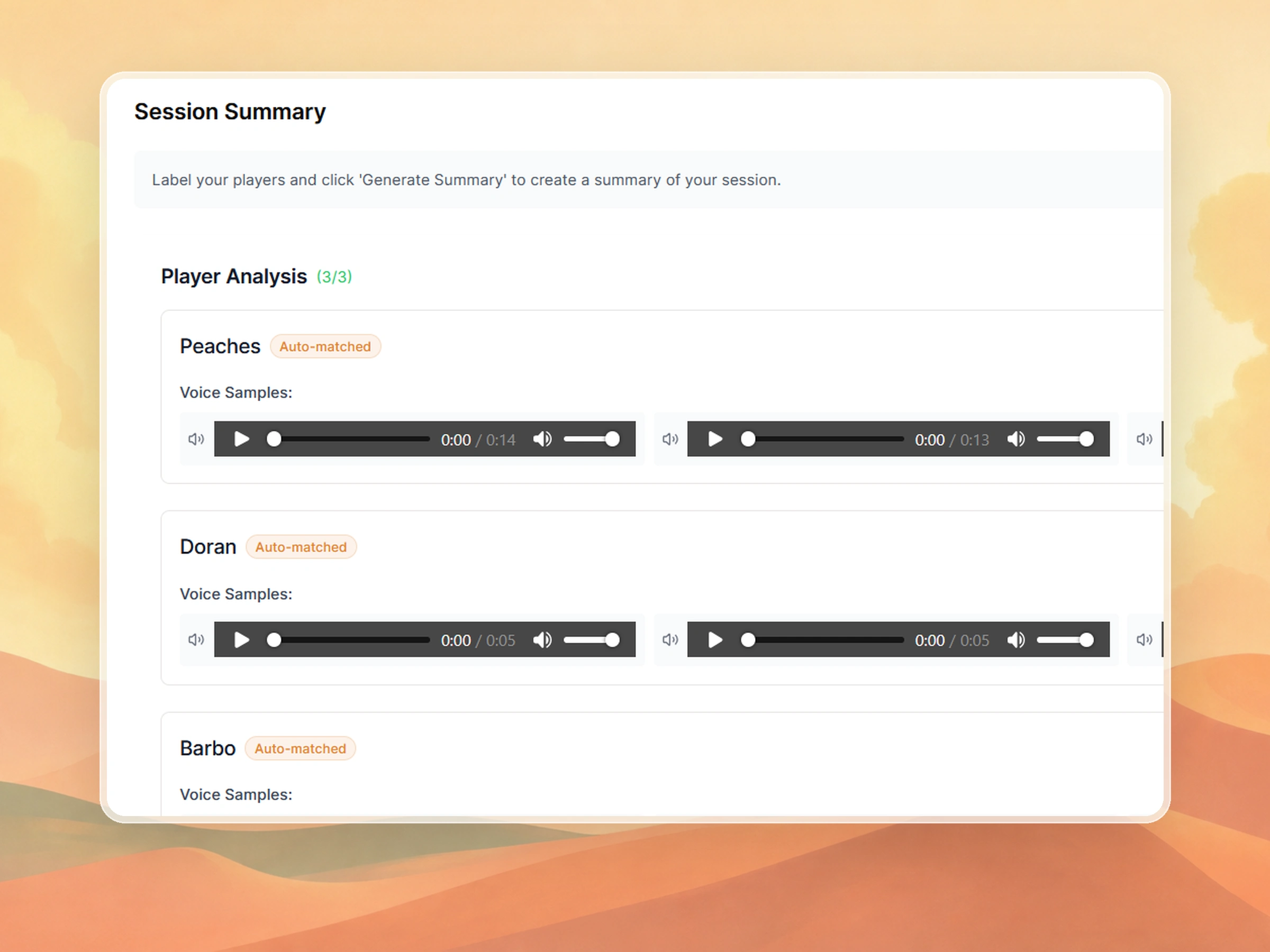Viewport: 1270px width, 952px height.
Task: Mute Doran's first sample audio player
Action: 542,640
